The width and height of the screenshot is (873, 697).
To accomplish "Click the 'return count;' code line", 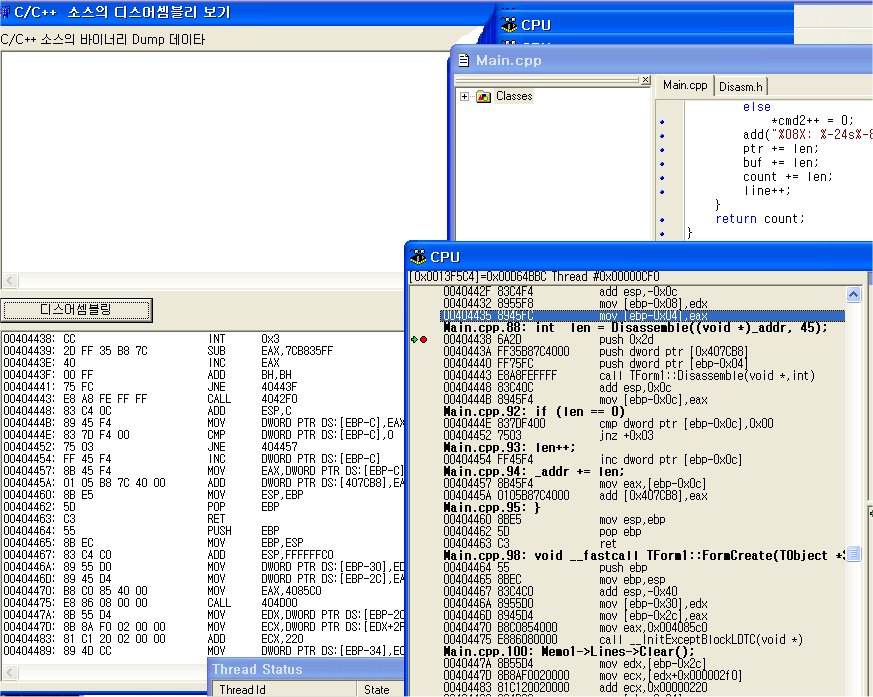I will 759,219.
